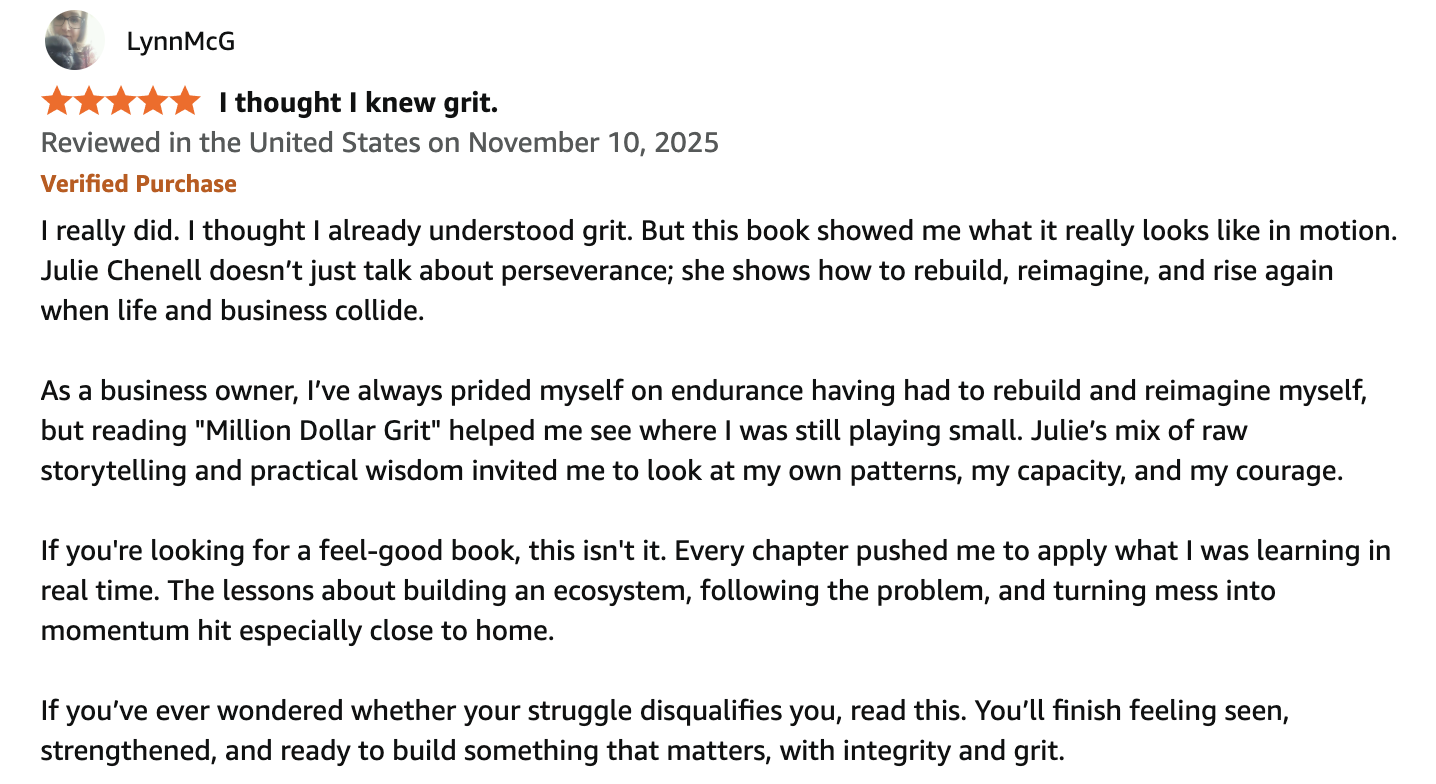Open the LynnMcG reviewer profile name
The width and height of the screenshot is (1436, 784).
pyautogui.click(x=181, y=42)
